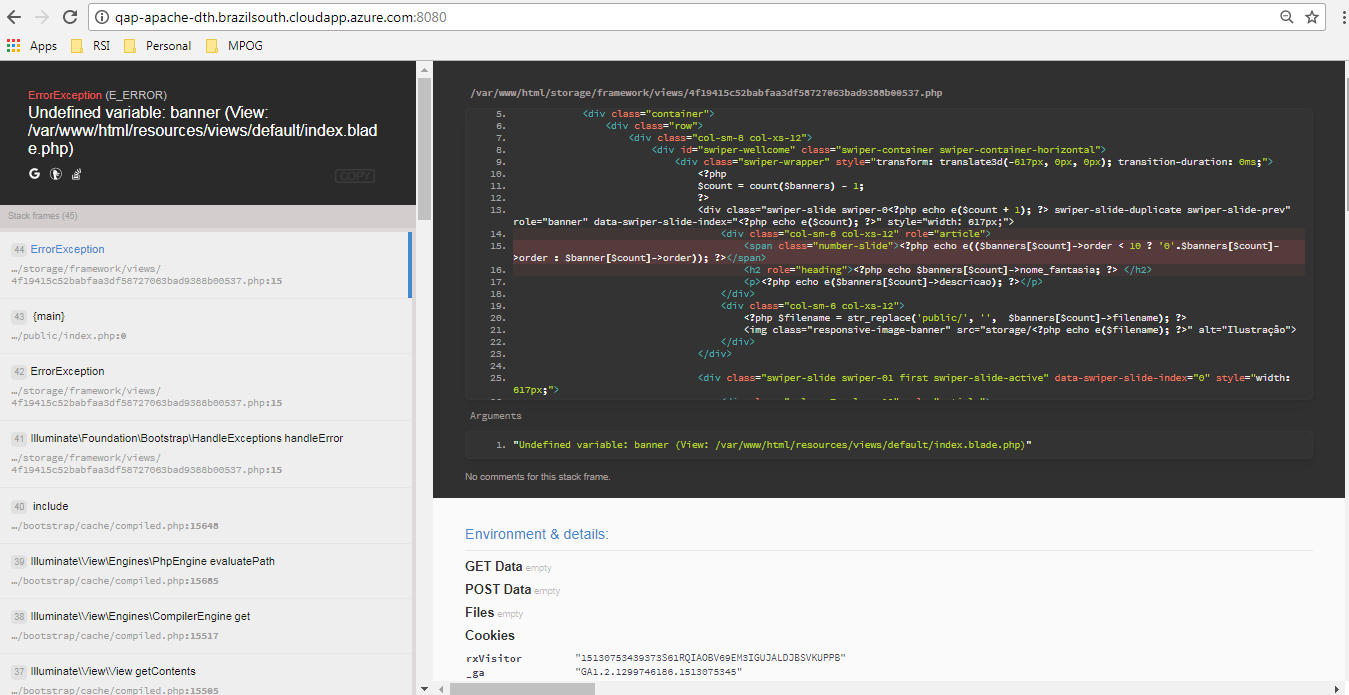This screenshot has height=695, width=1349.
Task: Click the browser forward arrow
Action: pyautogui.click(x=42, y=17)
